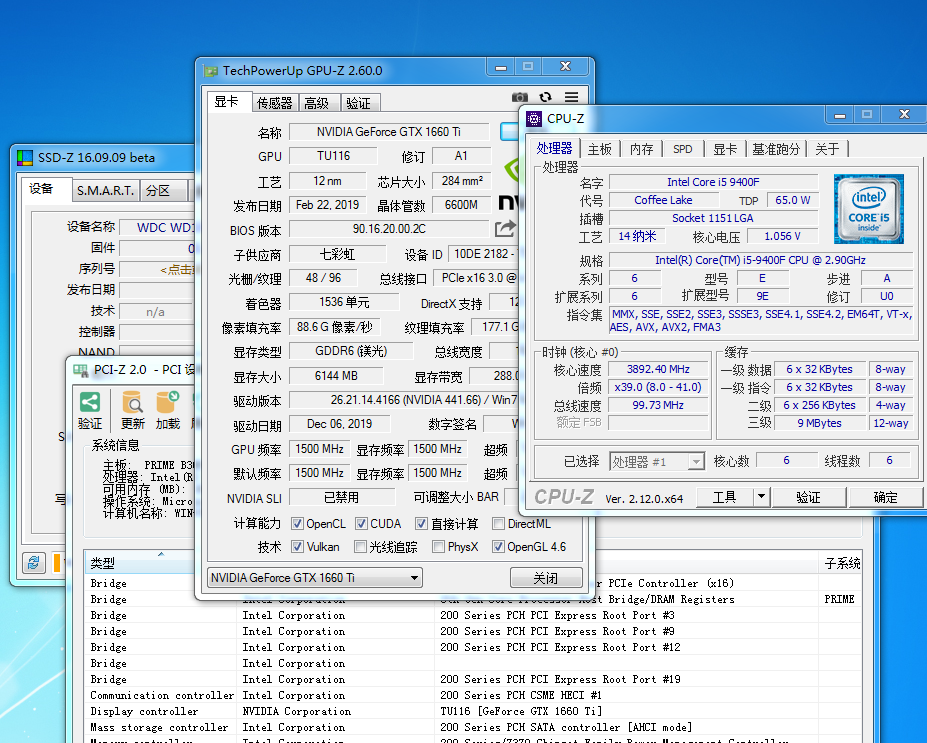
Task: Toggle the 直接计算 checkbox
Action: point(422,524)
